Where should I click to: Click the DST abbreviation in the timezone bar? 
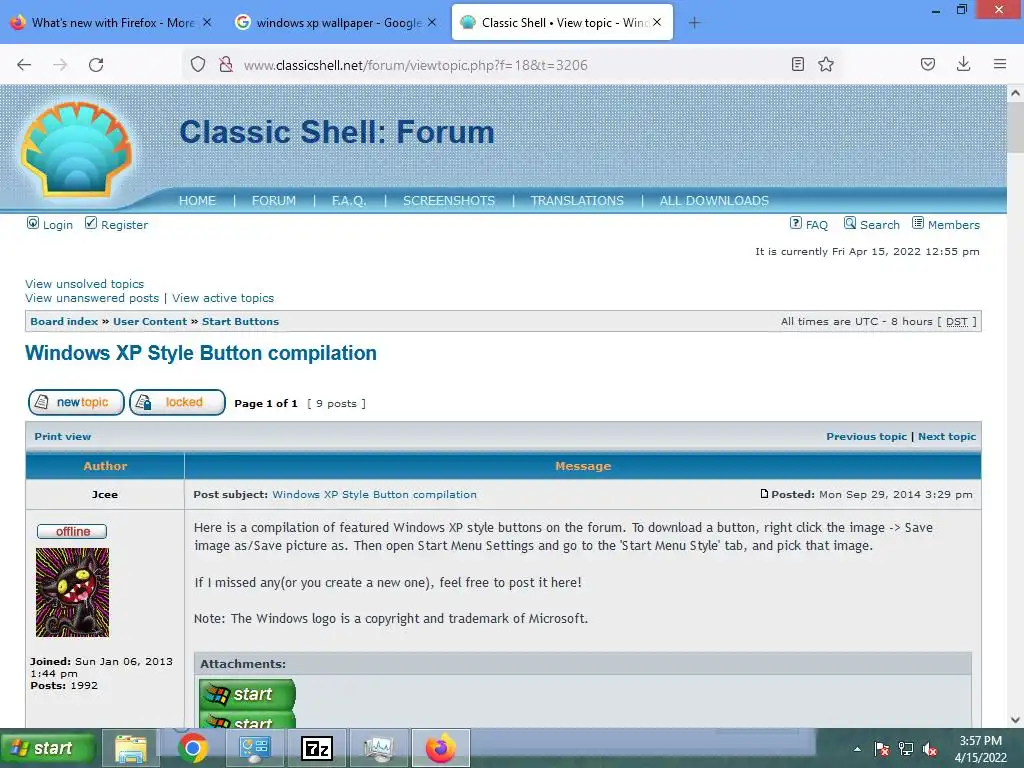pos(957,321)
